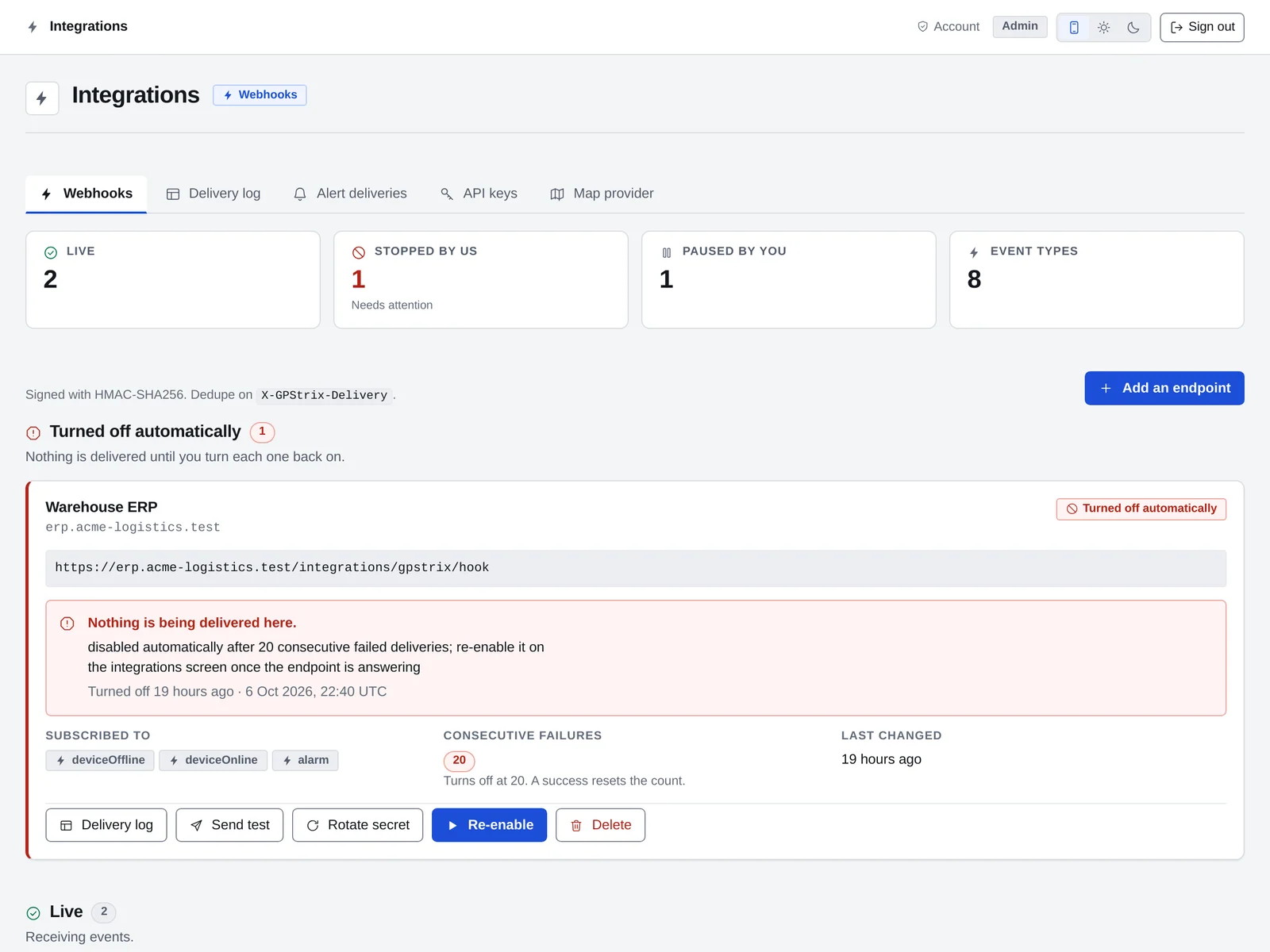Image resolution: width=1270 pixels, height=952 pixels.
Task: Click the Stopped by us stat card
Action: (x=481, y=280)
